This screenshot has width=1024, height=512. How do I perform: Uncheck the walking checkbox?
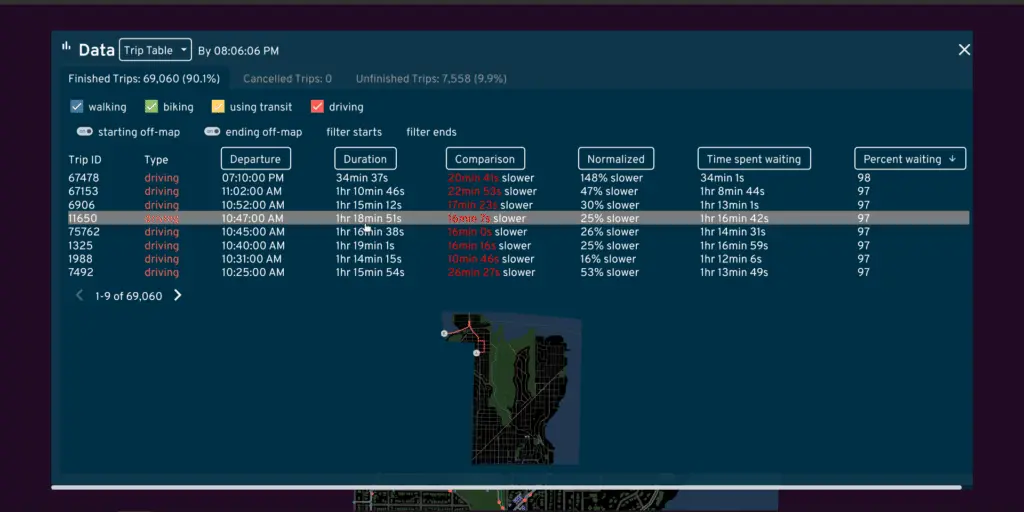[x=77, y=107]
